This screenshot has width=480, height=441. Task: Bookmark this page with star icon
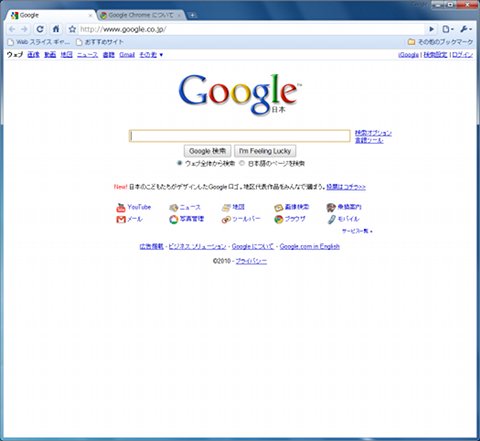[72, 29]
